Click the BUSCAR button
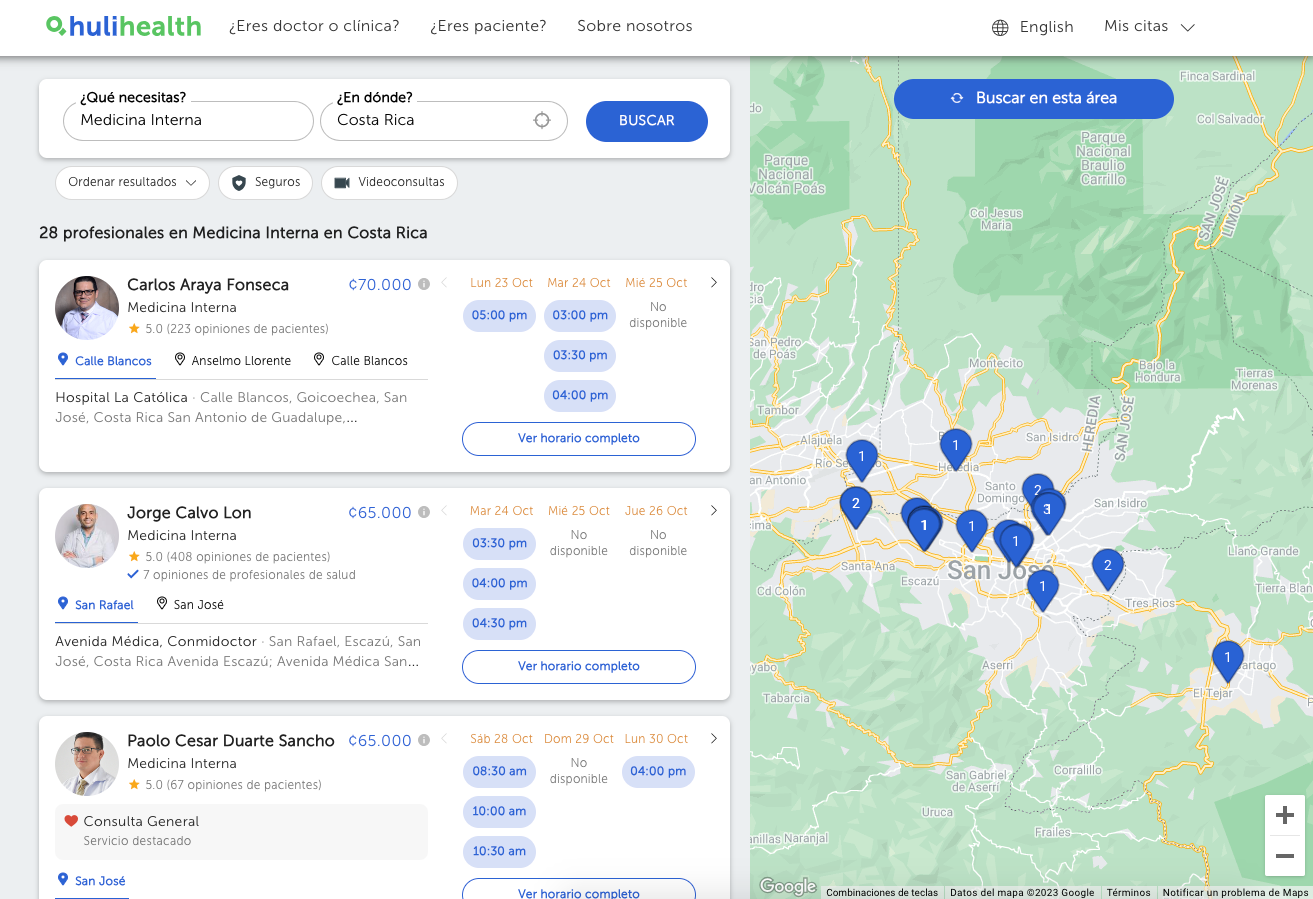This screenshot has height=899, width=1313. pos(647,121)
